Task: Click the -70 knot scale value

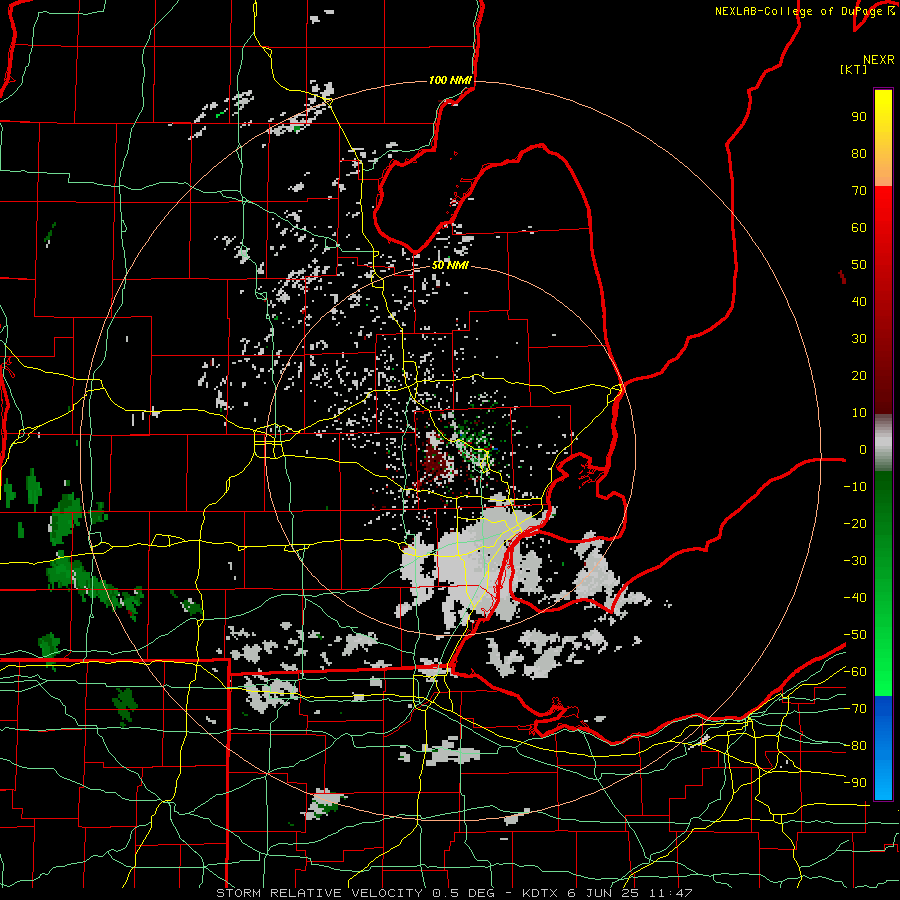Action: coord(855,708)
